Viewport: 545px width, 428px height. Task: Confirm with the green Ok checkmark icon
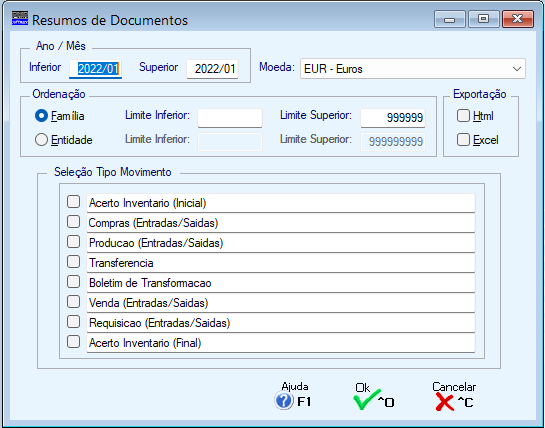[367, 400]
